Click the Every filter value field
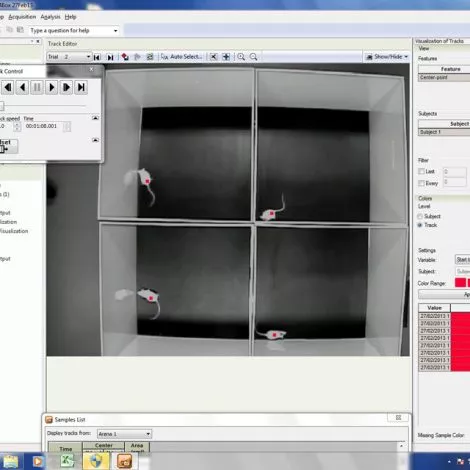The image size is (470, 470). 454,182
